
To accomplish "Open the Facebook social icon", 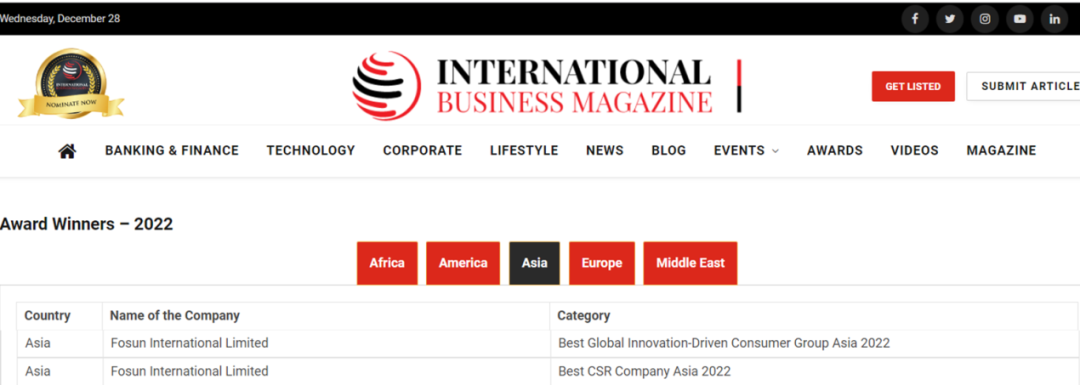I will (915, 19).
